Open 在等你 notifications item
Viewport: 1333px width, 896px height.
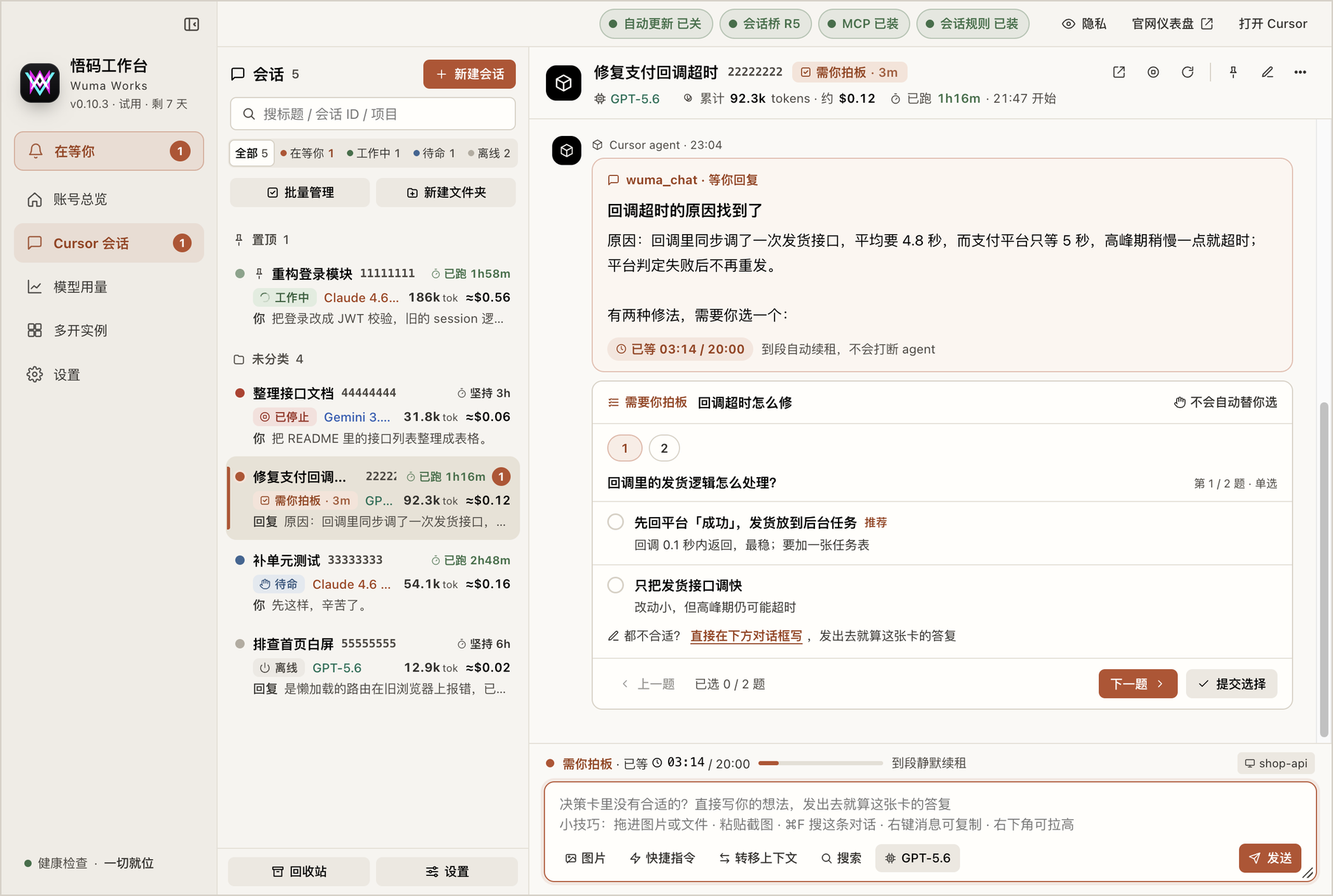coord(109,151)
